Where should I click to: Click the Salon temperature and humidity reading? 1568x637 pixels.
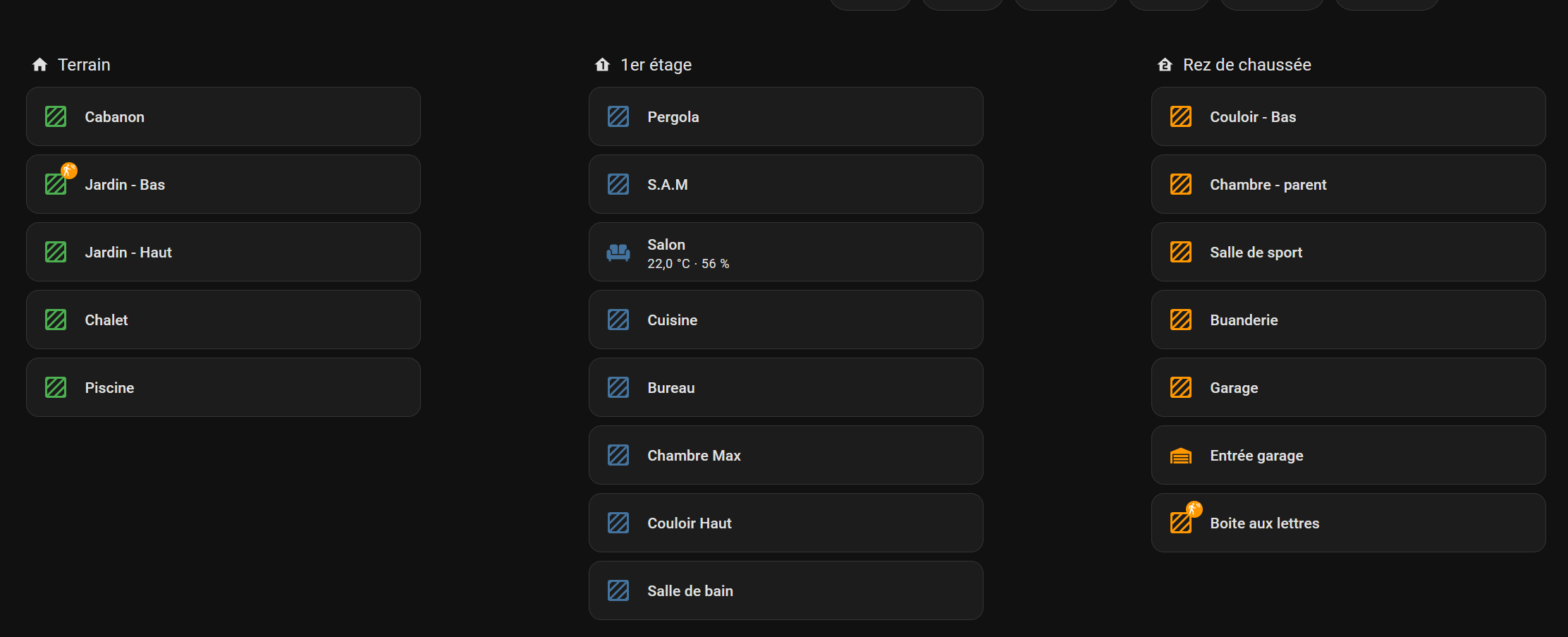[688, 264]
